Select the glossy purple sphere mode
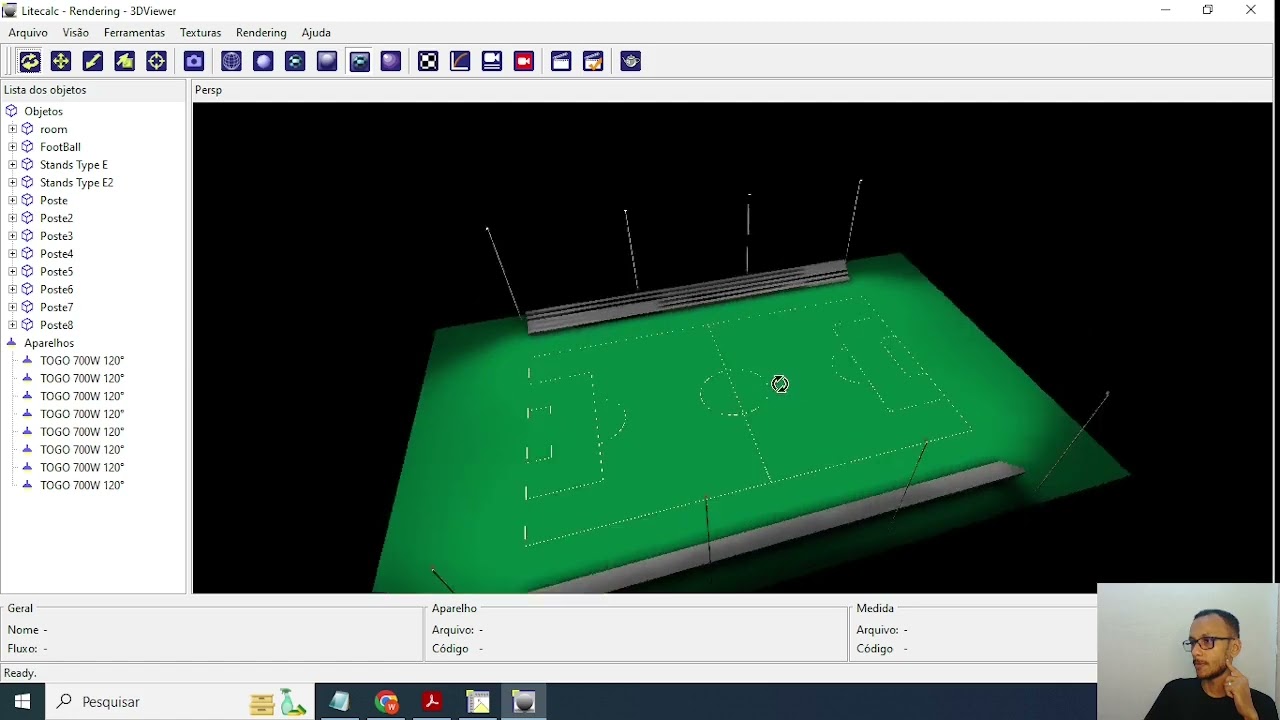Image resolution: width=1280 pixels, height=720 pixels. pos(391,61)
